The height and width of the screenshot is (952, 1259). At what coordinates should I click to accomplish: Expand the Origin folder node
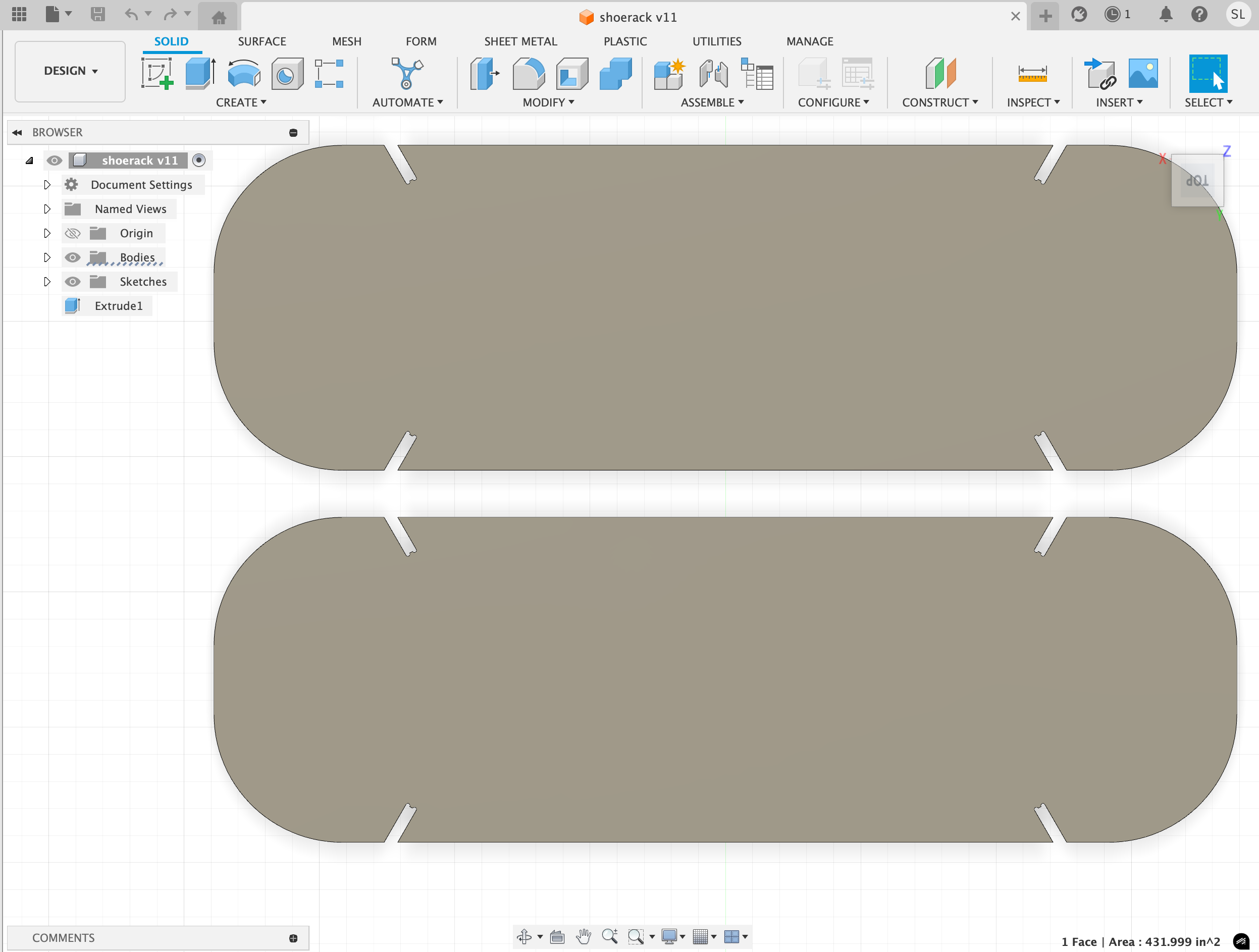47,233
